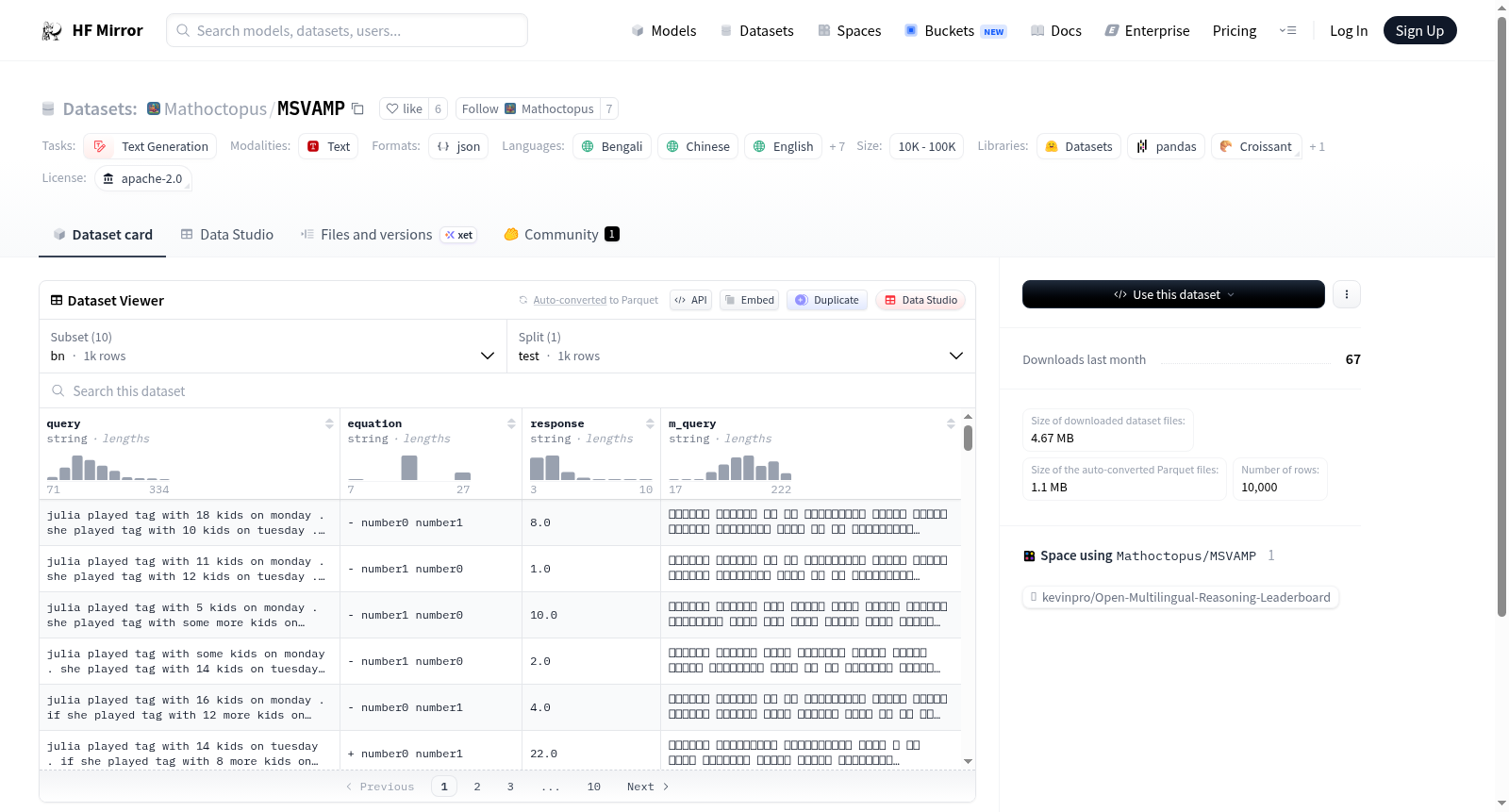The image size is (1509, 812).
Task: Click the page vertical scrollbar
Action: 1502,316
